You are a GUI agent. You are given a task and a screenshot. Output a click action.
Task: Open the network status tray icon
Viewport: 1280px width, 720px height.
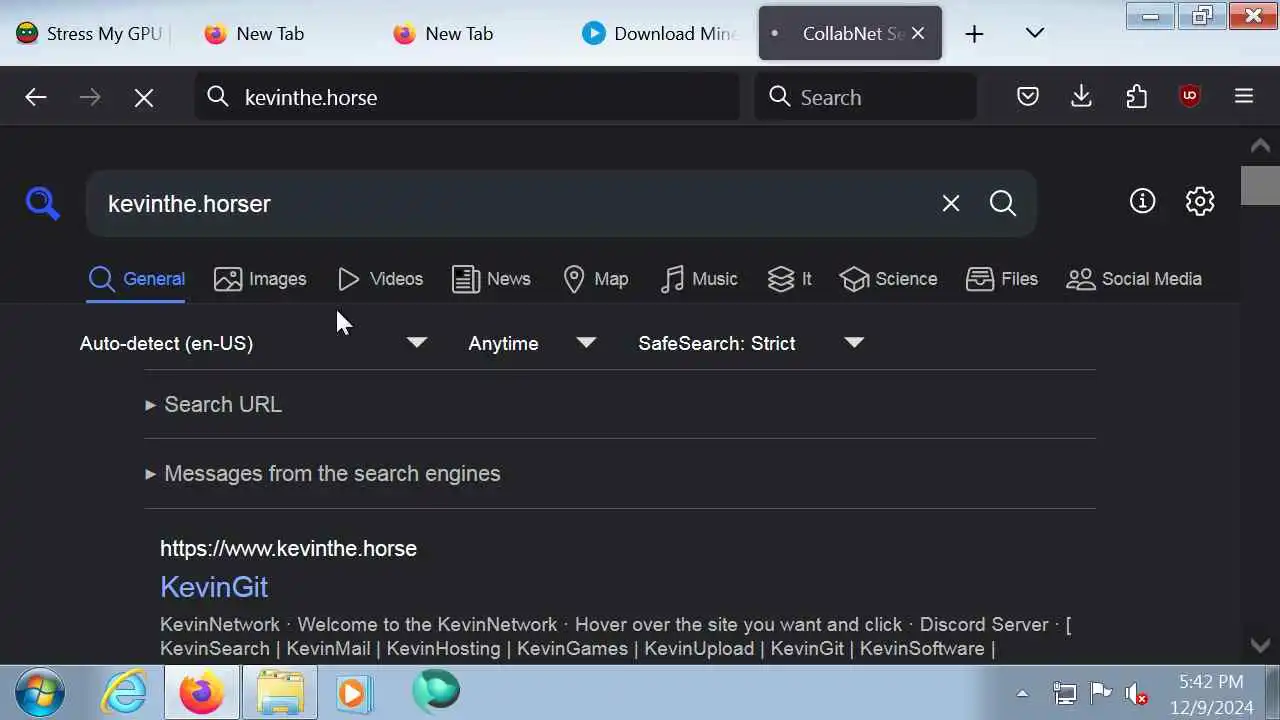1065,693
